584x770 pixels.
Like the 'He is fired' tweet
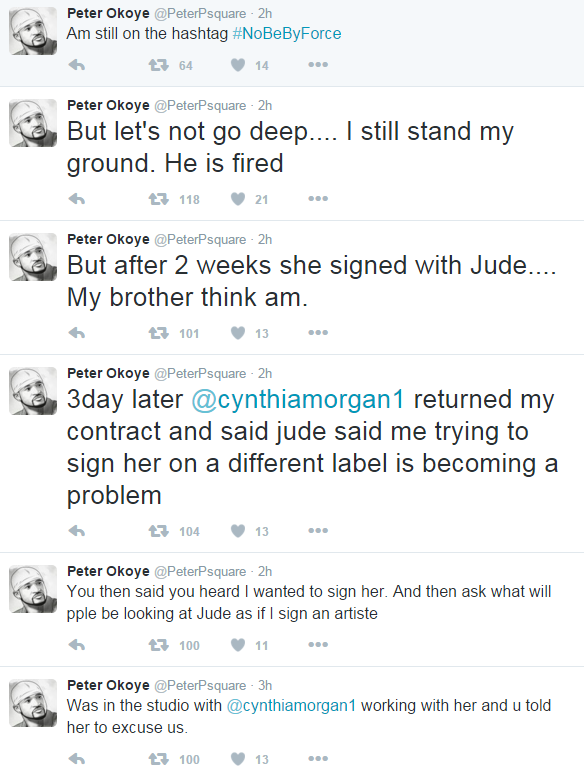pos(238,199)
